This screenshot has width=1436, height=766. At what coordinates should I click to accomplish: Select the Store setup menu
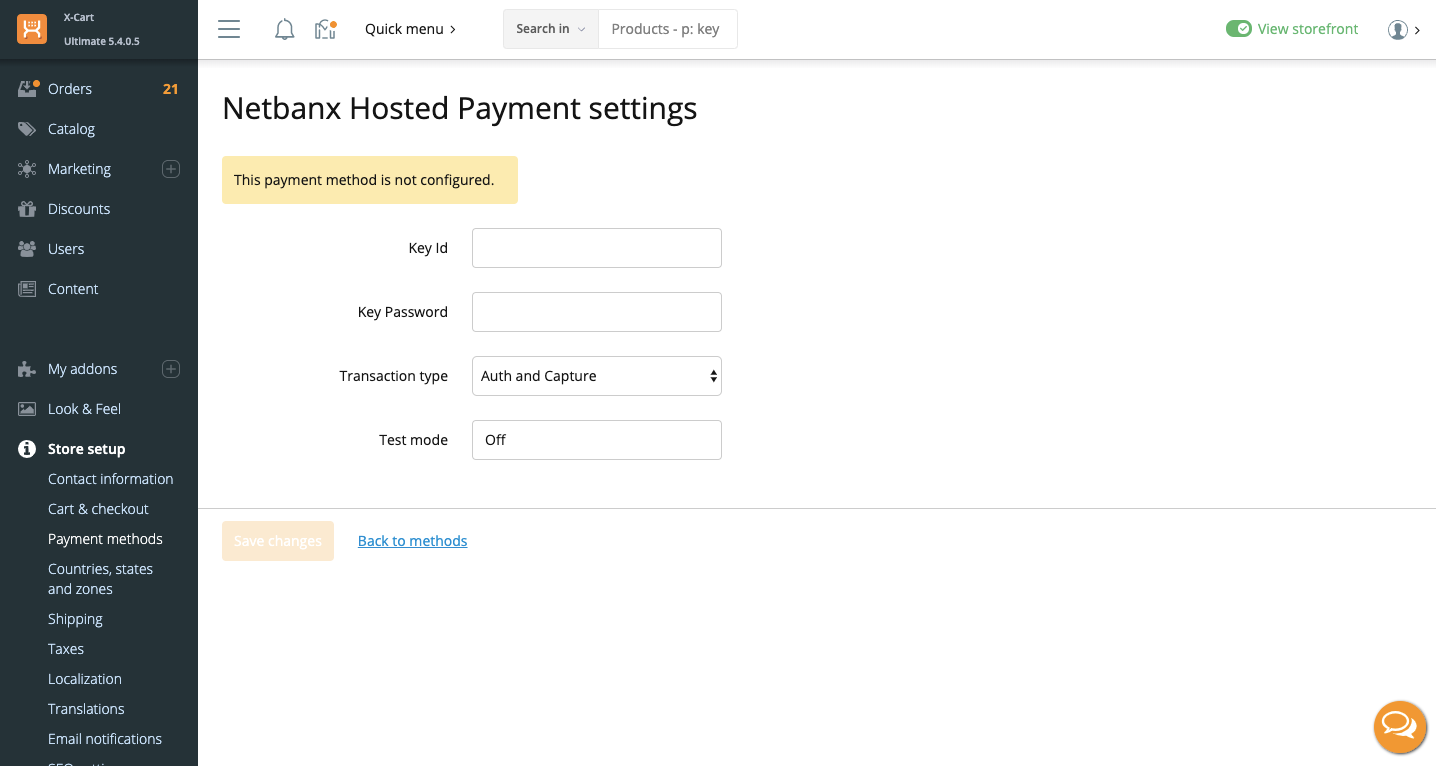point(86,449)
